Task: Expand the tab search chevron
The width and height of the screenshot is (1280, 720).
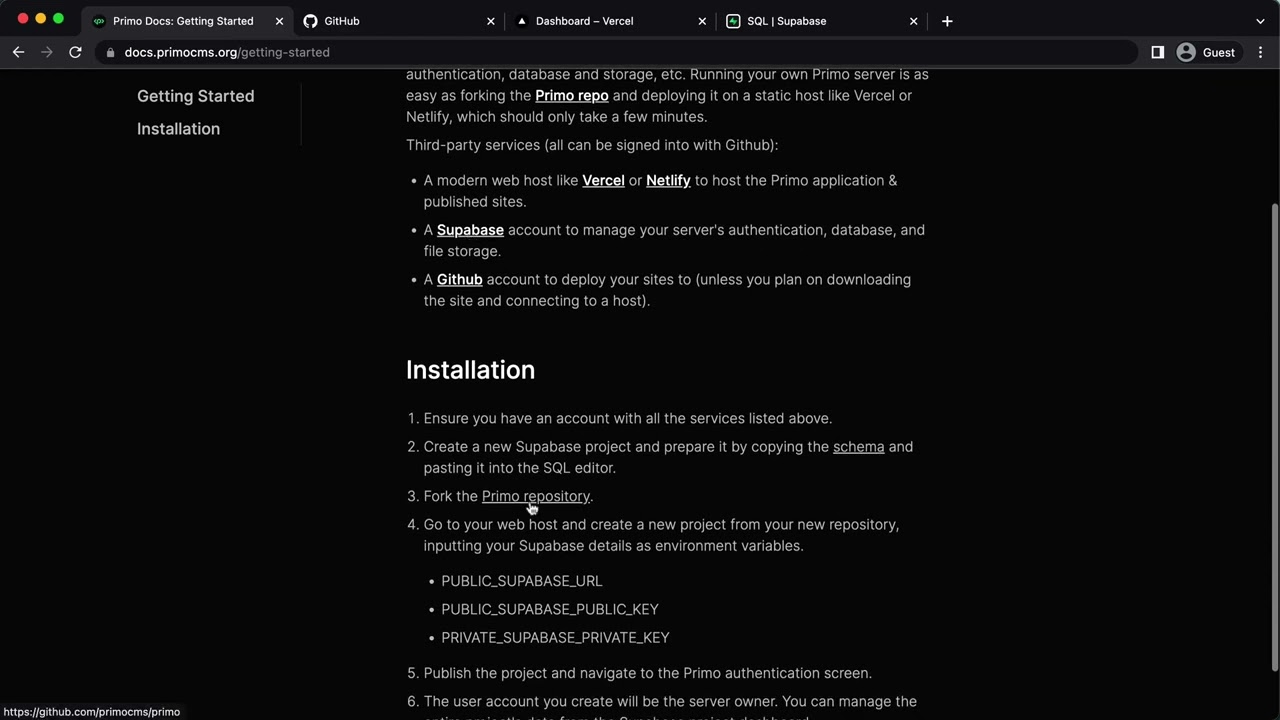Action: [1260, 21]
